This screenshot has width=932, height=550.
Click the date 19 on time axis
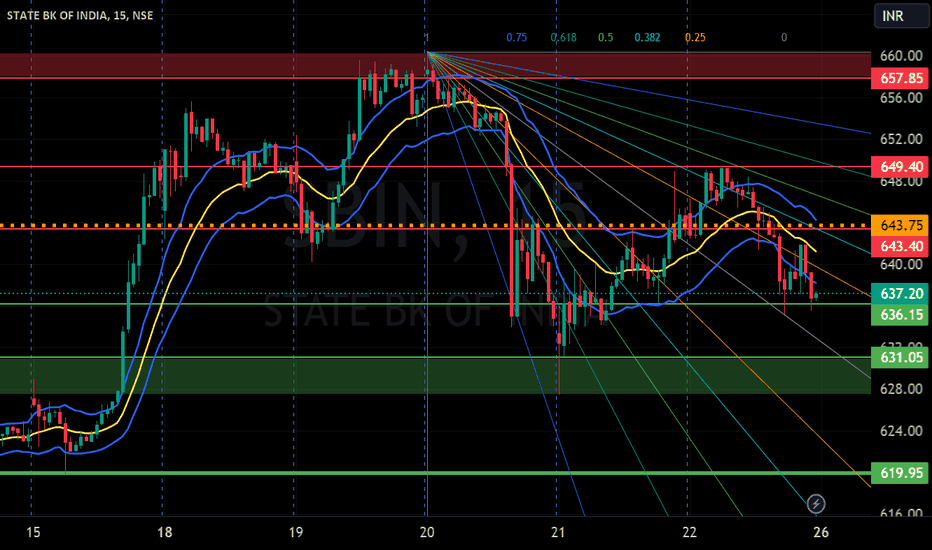click(x=295, y=532)
